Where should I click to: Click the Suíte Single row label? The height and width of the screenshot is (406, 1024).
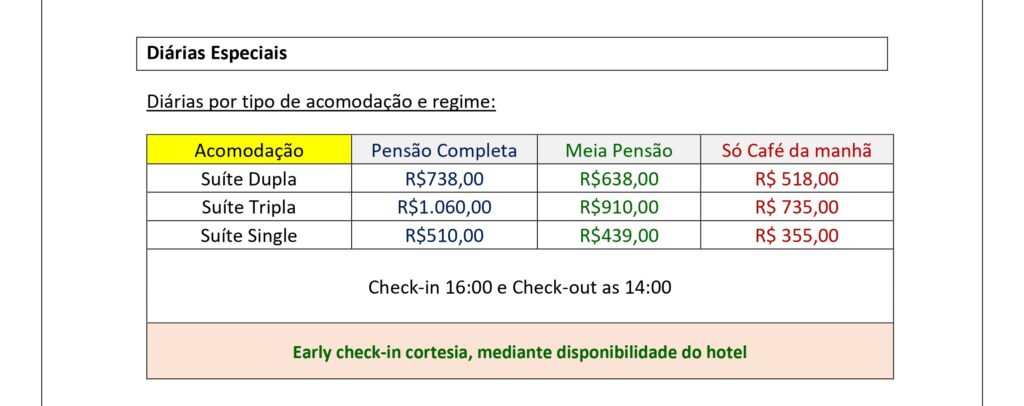click(x=249, y=236)
